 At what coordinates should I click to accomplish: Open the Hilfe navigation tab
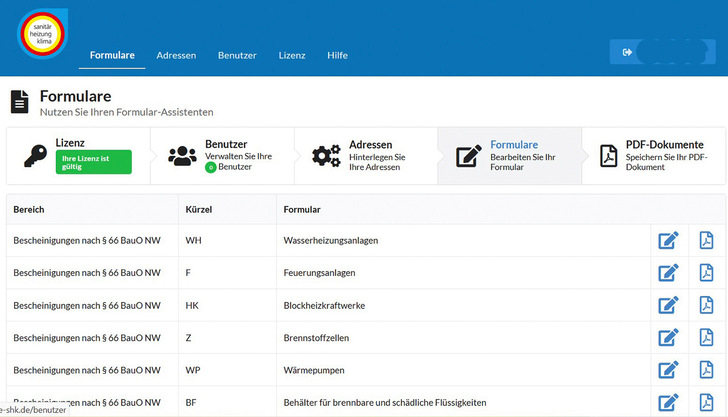pyautogui.click(x=337, y=55)
